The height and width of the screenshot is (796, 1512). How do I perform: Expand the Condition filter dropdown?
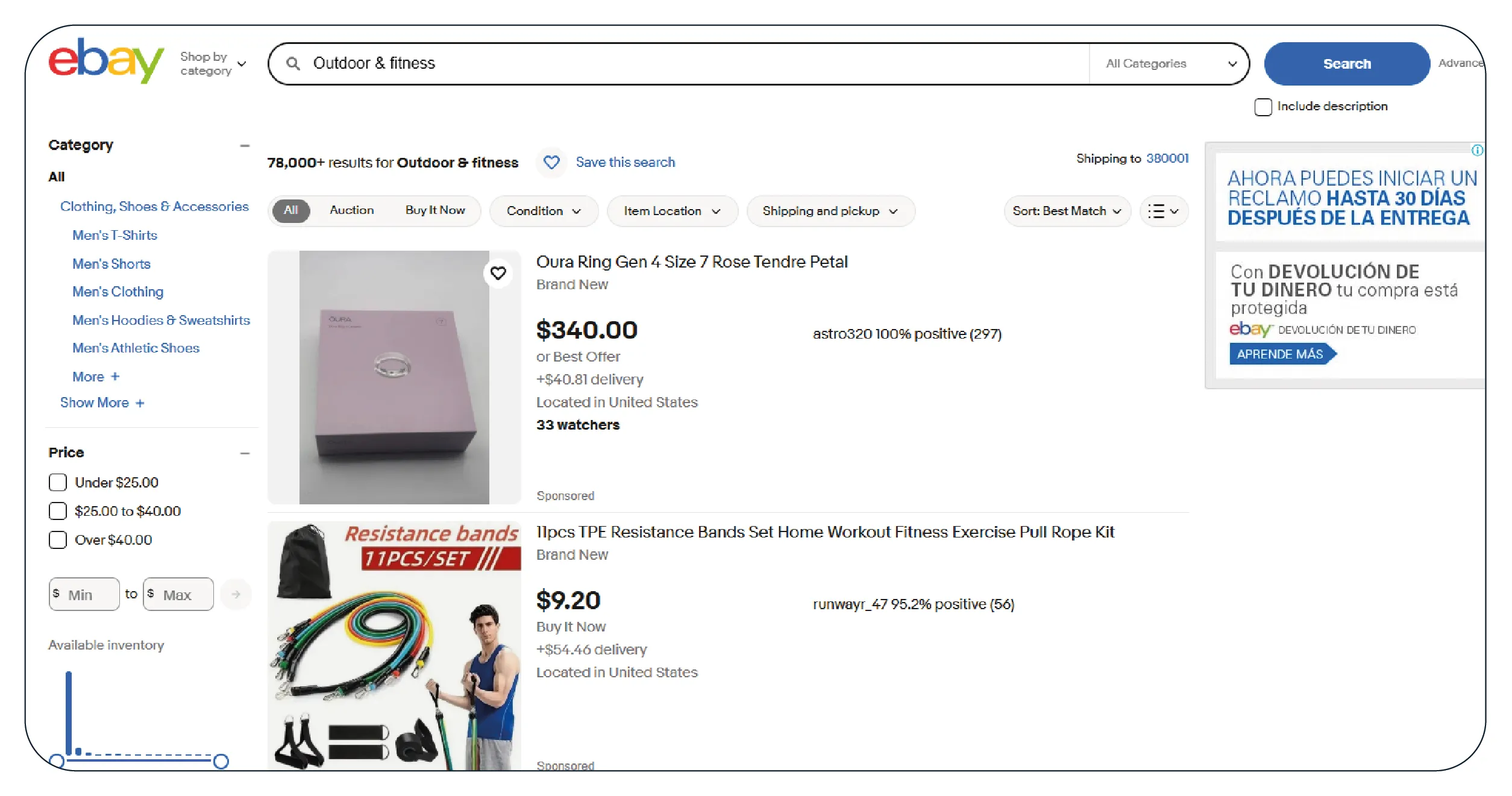click(x=544, y=211)
